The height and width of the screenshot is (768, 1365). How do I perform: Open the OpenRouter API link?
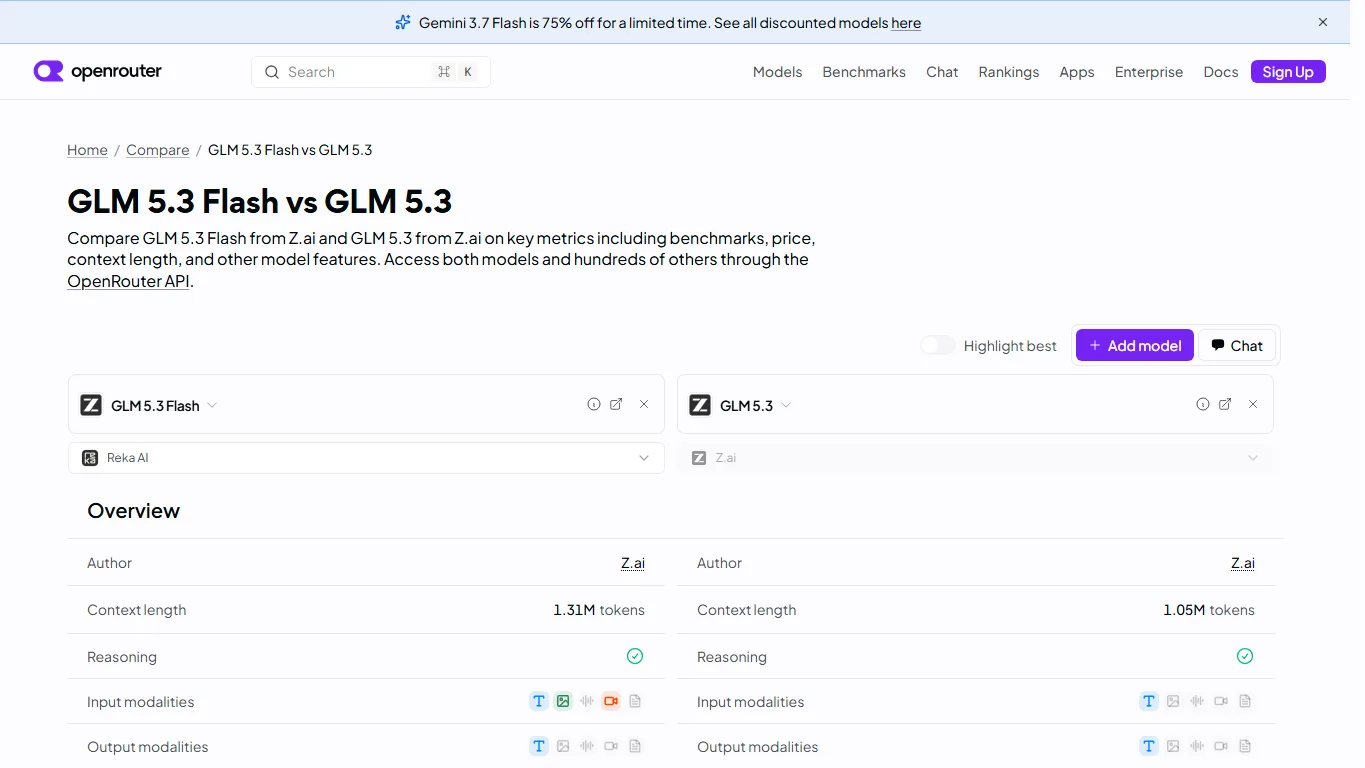(128, 281)
